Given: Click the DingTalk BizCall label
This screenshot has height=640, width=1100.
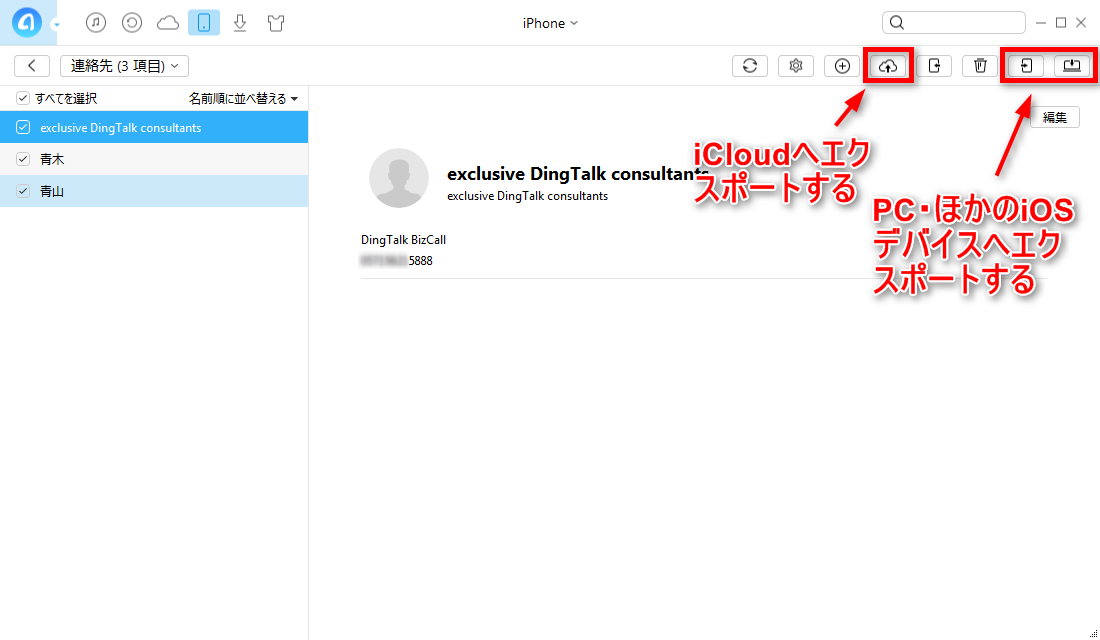Looking at the screenshot, I should click(x=403, y=240).
